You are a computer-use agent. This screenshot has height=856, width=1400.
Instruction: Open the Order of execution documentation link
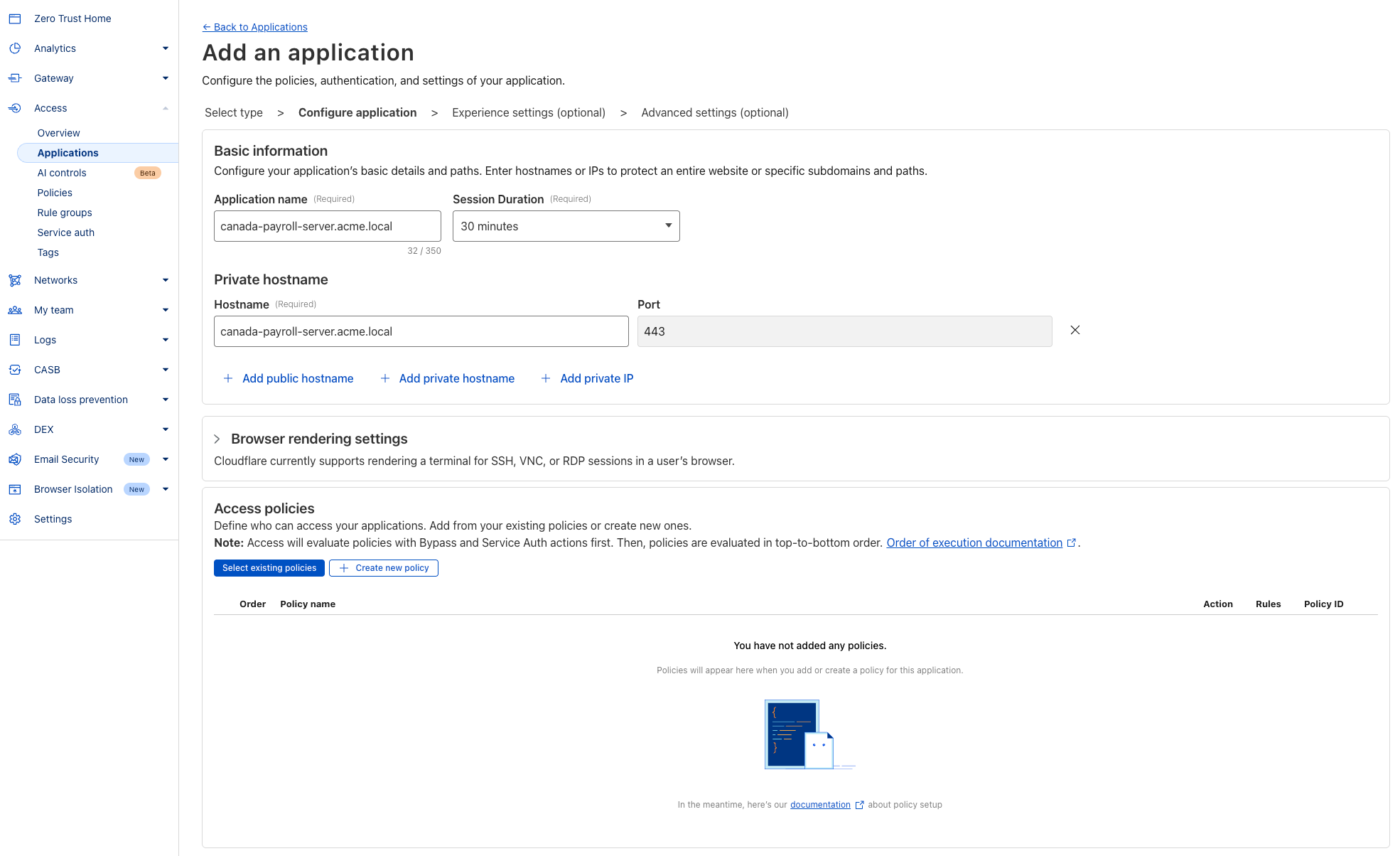(x=974, y=542)
